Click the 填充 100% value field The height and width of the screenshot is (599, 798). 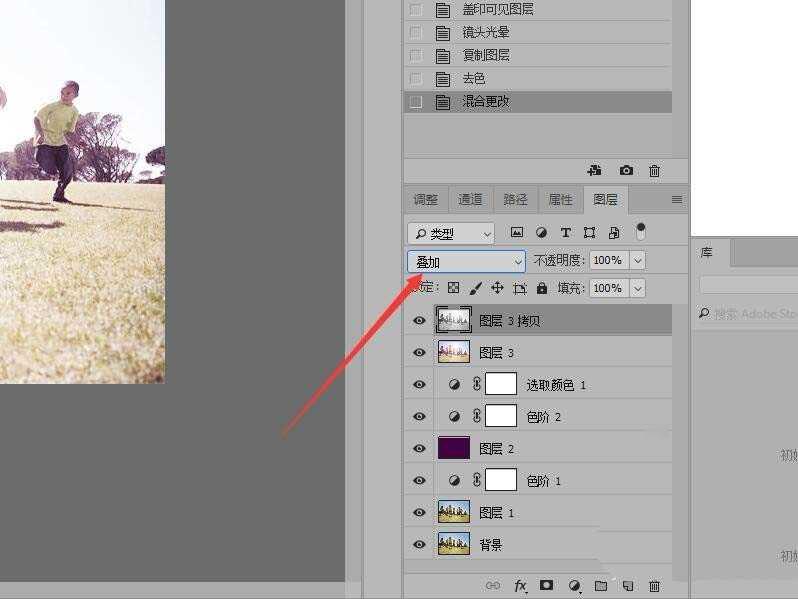pos(608,289)
